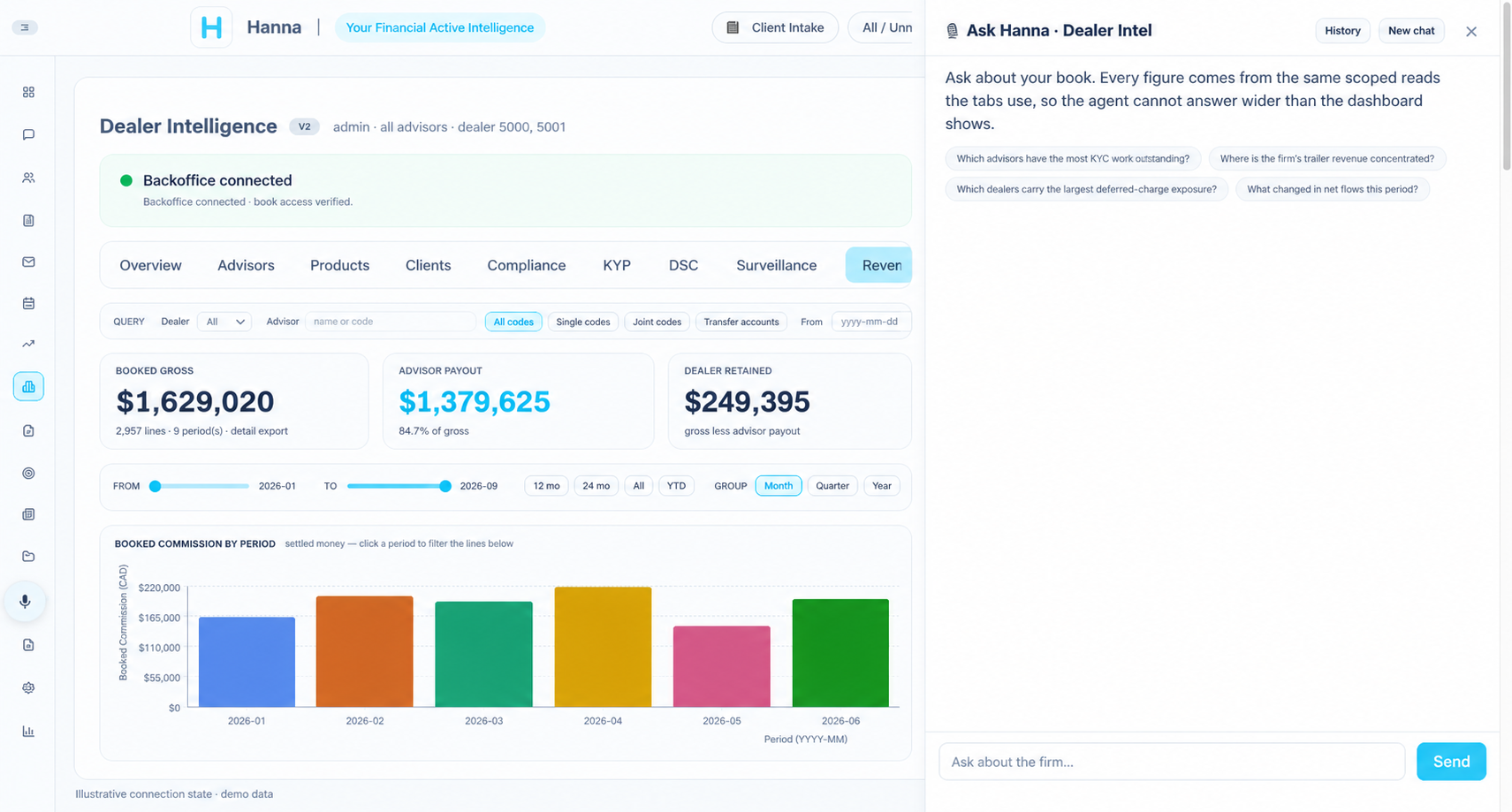
Task: Ask what changed in net flows
Action: pos(1333,189)
